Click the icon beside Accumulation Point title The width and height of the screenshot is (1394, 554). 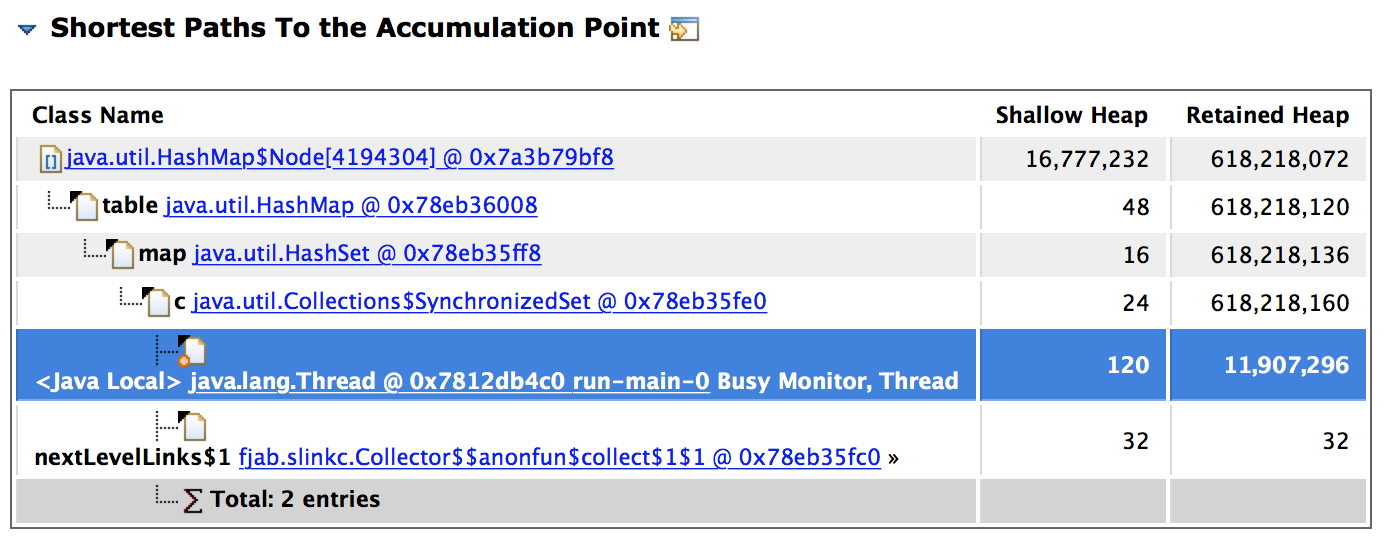(x=684, y=29)
